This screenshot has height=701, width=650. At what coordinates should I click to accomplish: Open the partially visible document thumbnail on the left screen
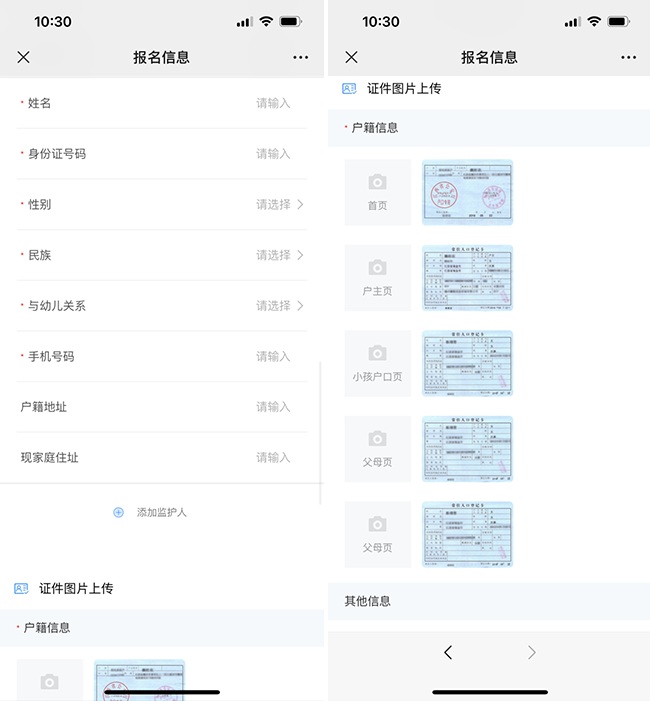(x=139, y=680)
